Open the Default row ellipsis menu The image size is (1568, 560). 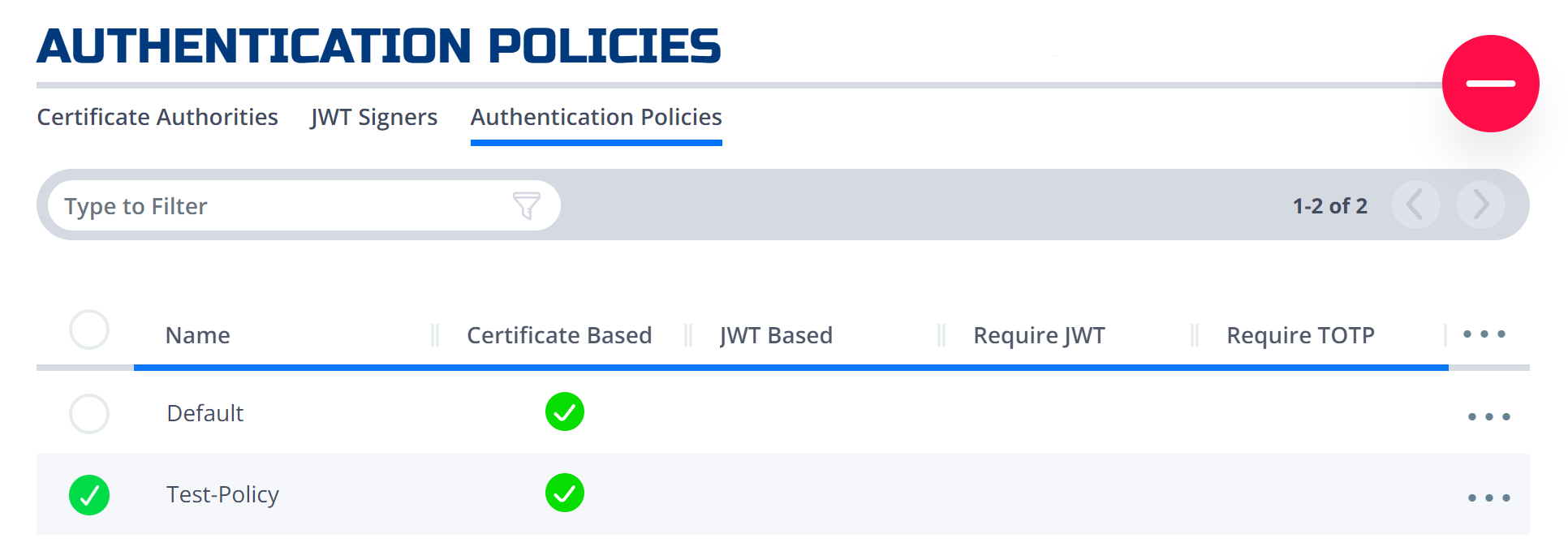[1488, 416]
